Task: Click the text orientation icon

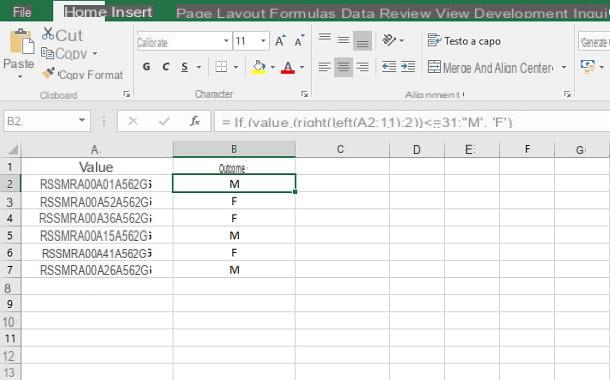Action: tap(389, 40)
